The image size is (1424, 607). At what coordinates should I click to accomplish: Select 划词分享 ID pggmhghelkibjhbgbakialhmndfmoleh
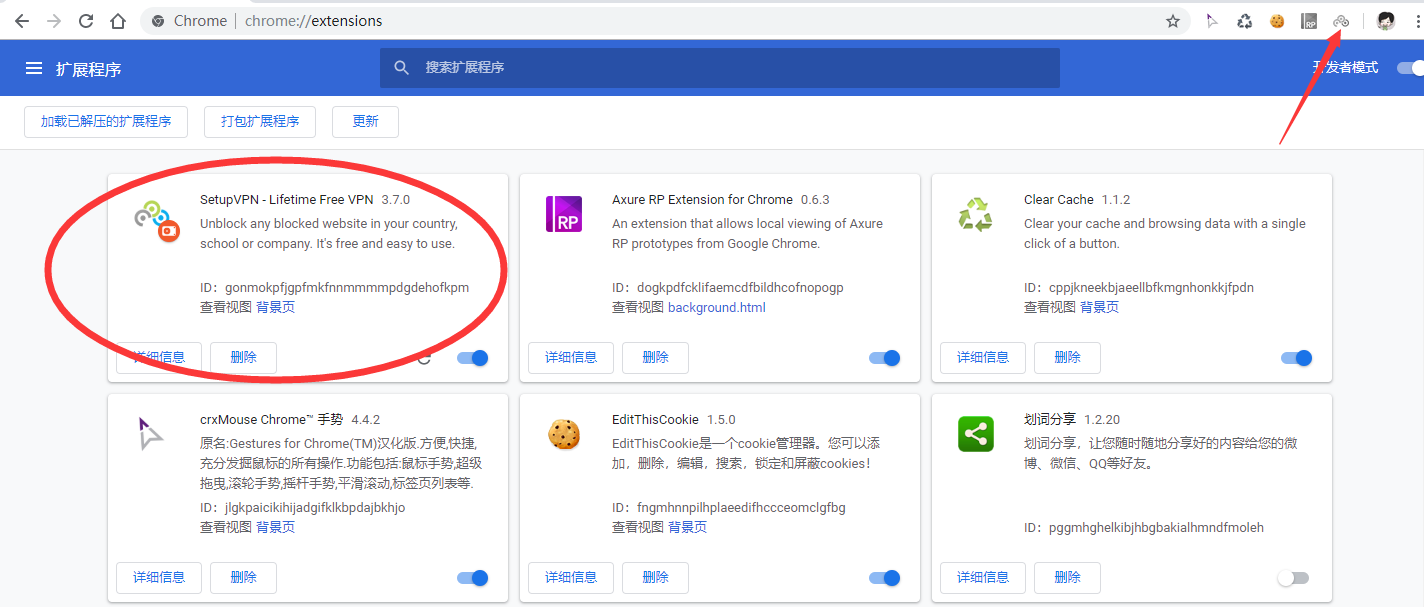tap(1156, 528)
